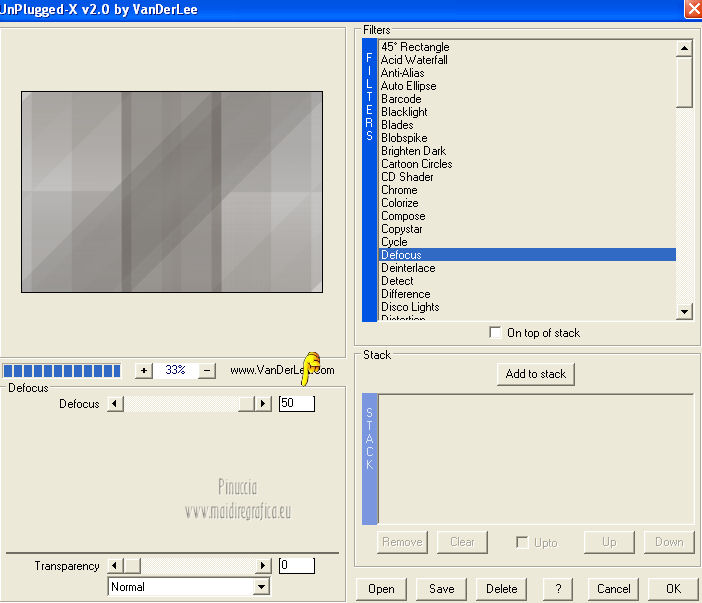
Task: Click the 33% zoom level display
Action: [175, 370]
